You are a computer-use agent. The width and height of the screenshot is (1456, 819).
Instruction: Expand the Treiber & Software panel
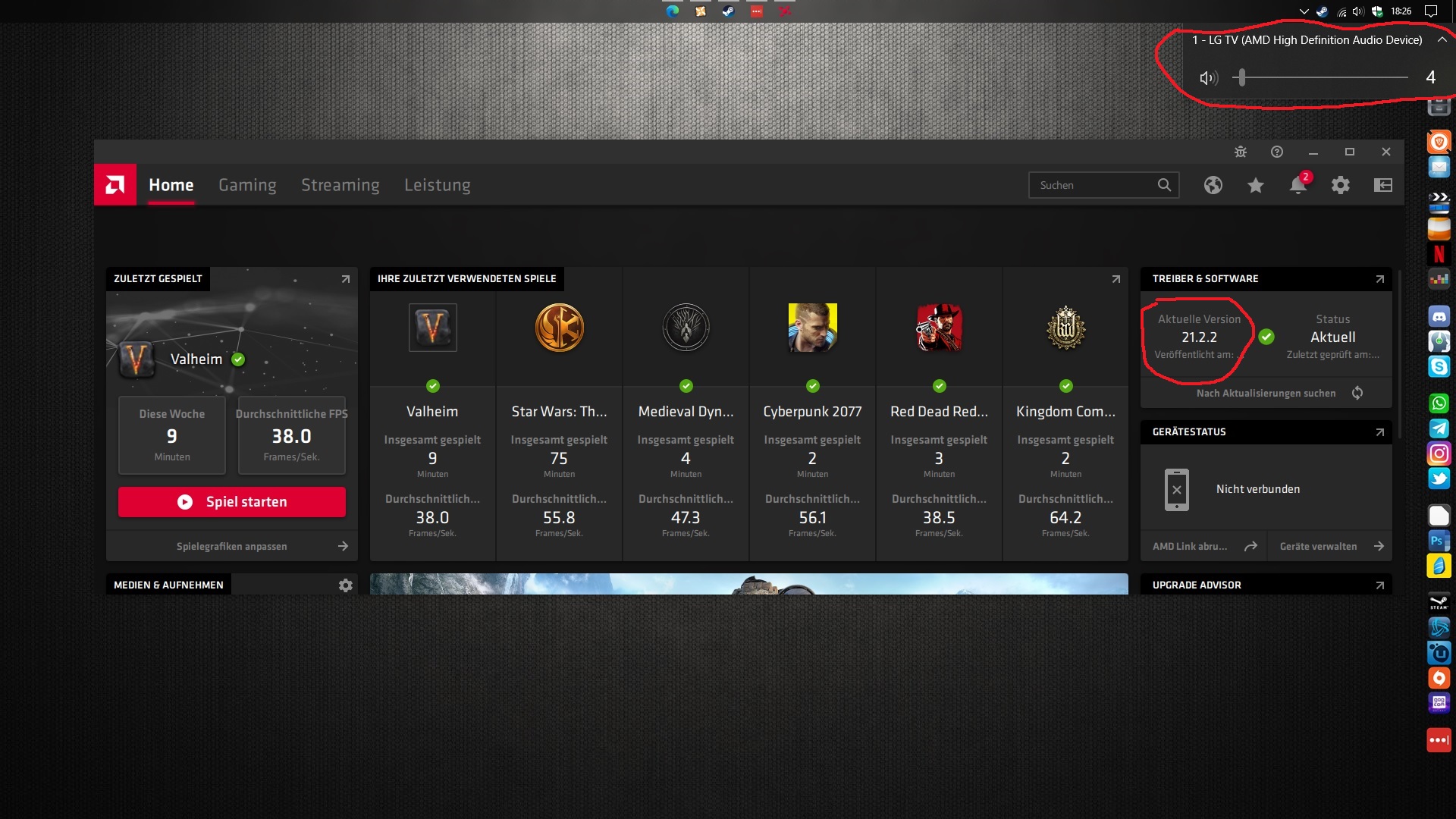(1380, 279)
